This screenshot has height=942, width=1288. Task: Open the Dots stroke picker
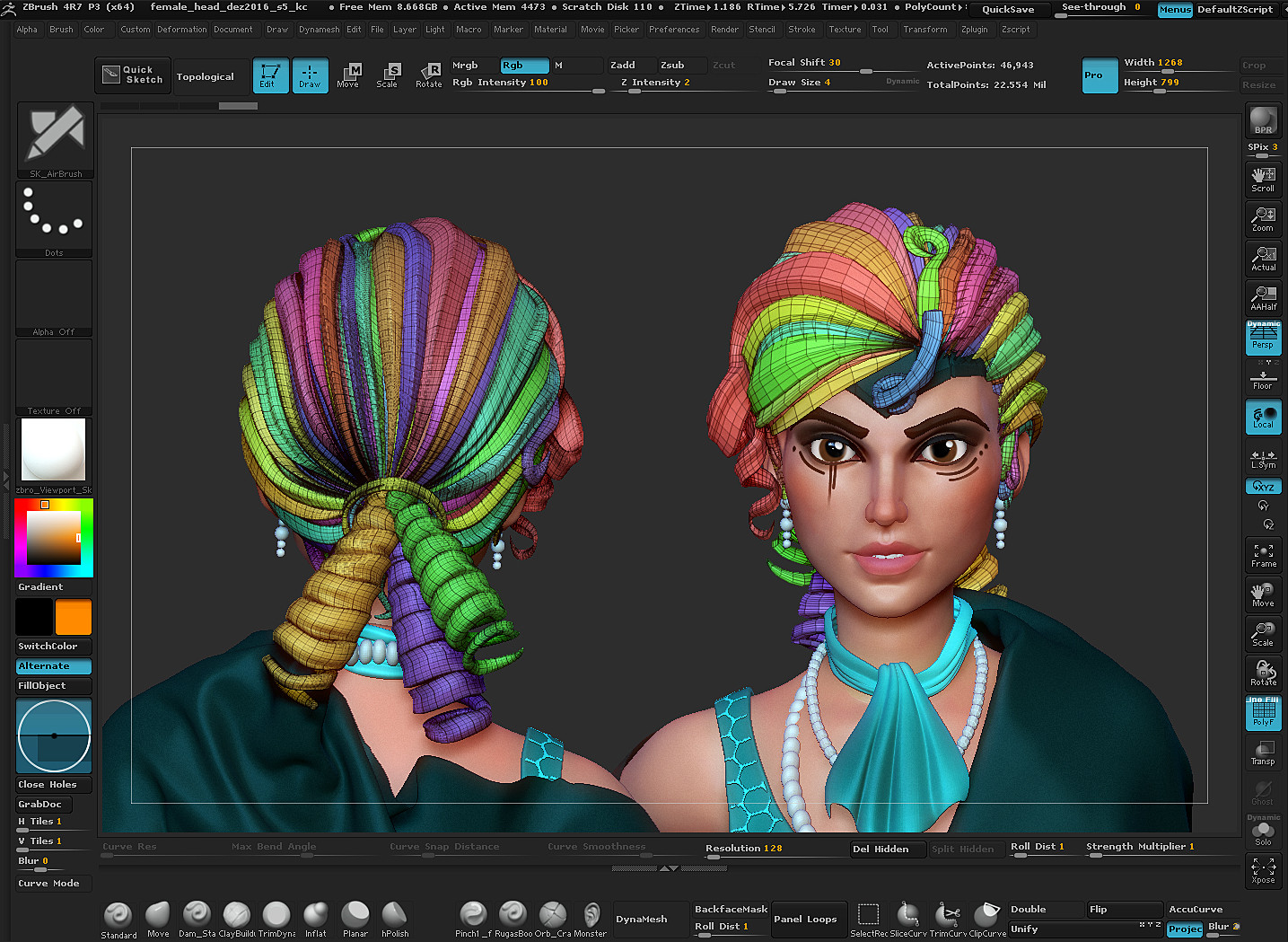[x=54, y=220]
